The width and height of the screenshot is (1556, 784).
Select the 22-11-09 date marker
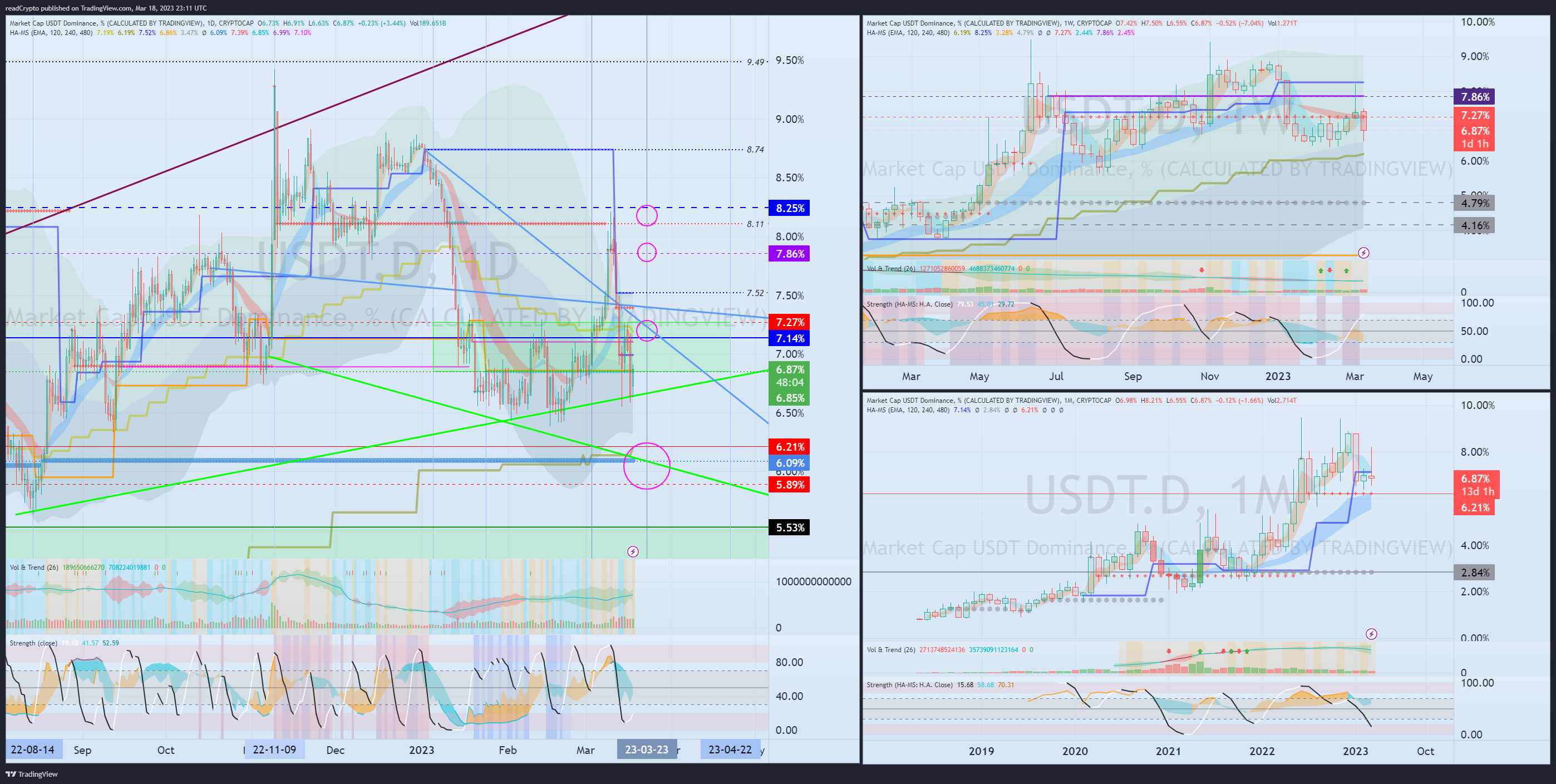(x=274, y=750)
